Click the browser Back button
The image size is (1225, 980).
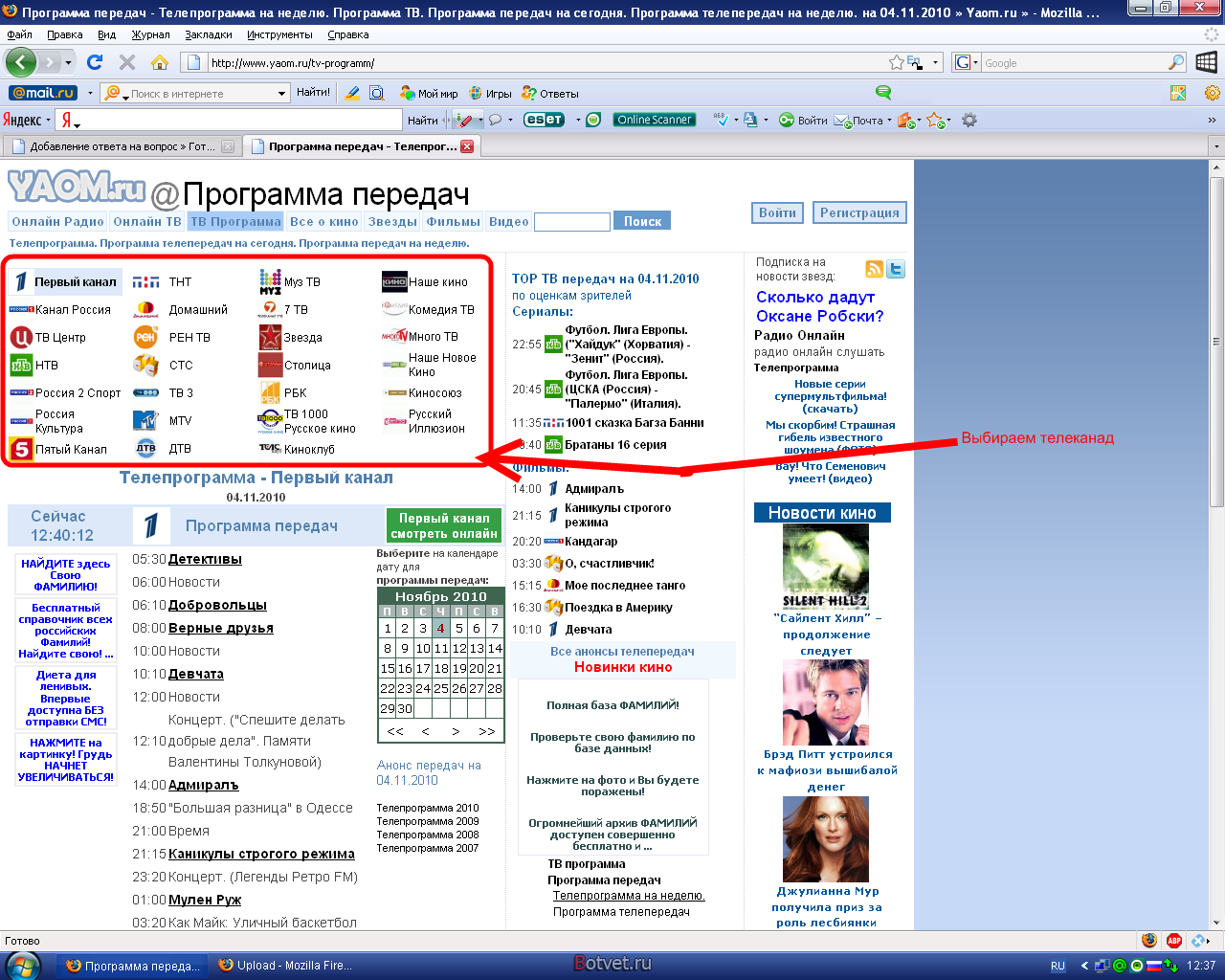[21, 62]
